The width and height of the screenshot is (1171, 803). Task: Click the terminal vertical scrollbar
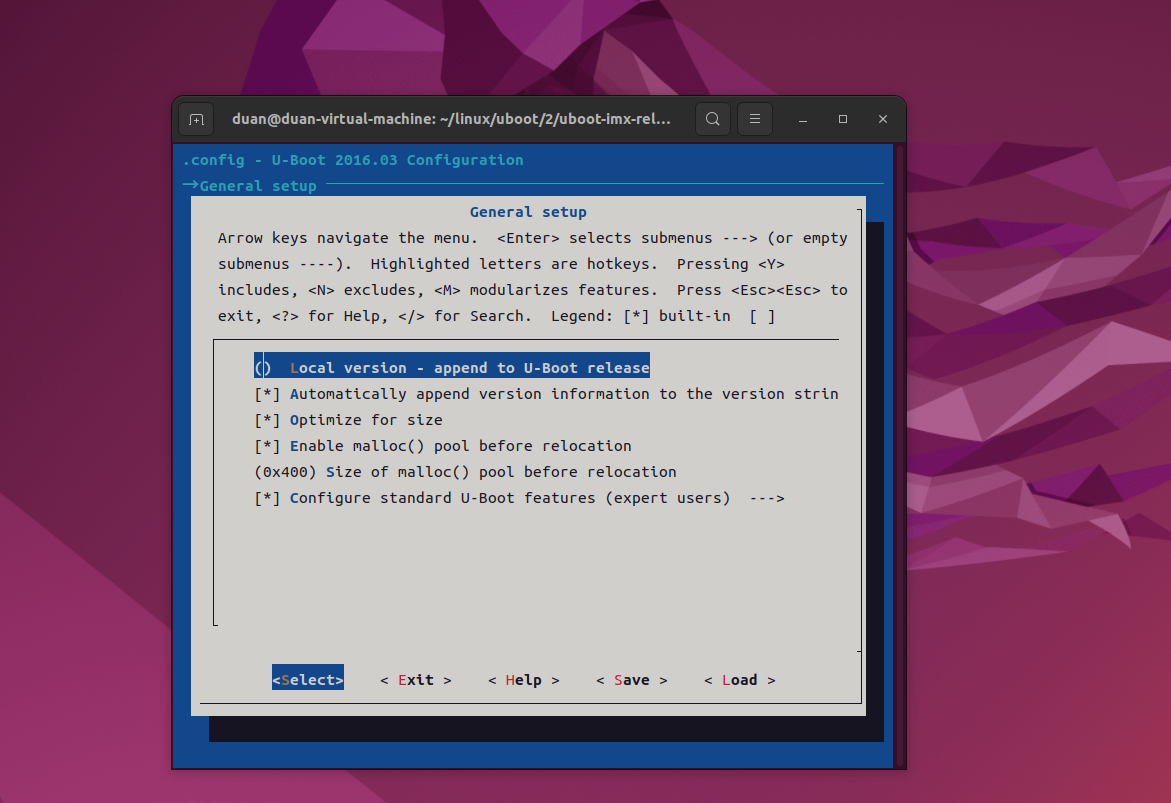click(900, 456)
